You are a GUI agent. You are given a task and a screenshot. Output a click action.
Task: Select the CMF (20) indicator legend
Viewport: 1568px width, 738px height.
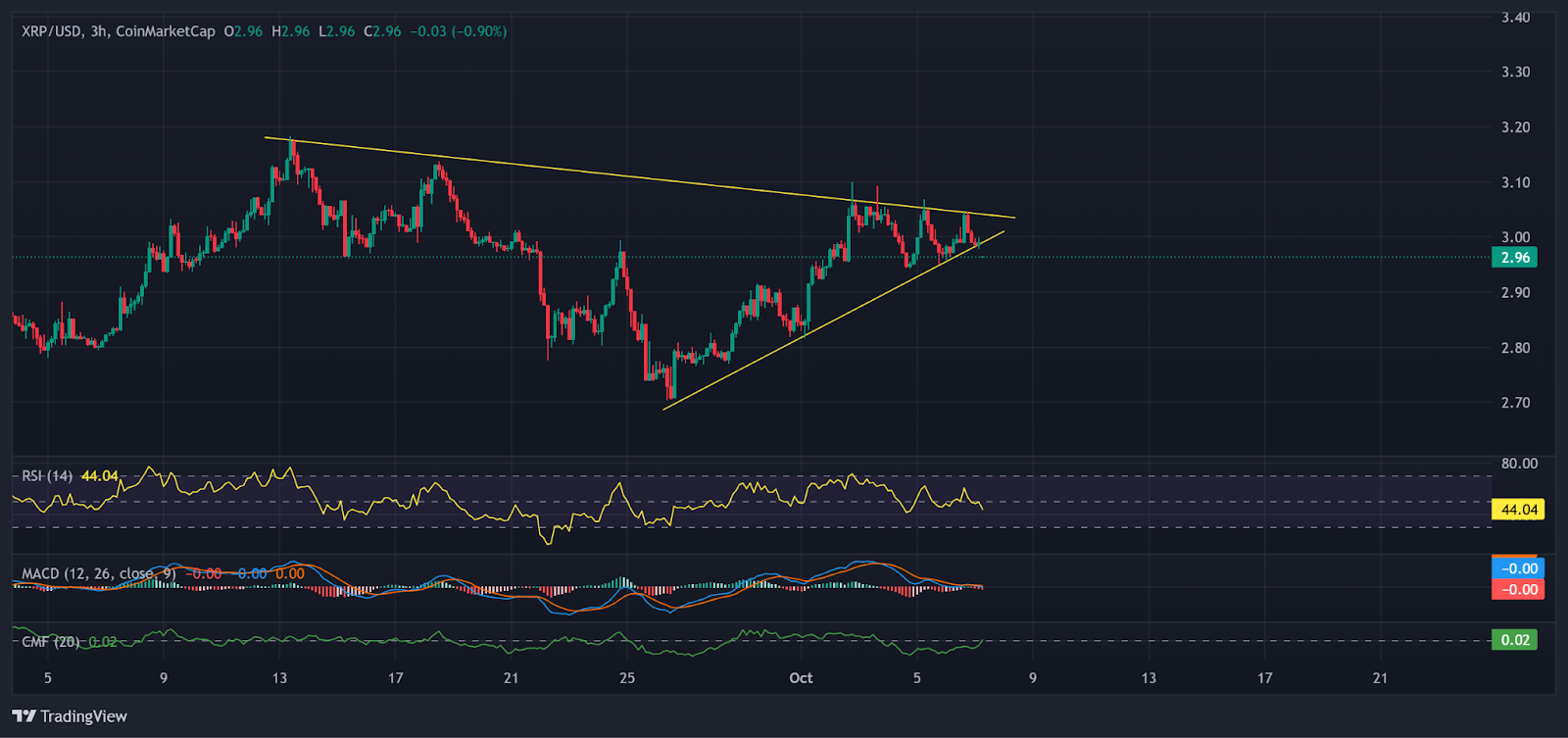point(51,642)
